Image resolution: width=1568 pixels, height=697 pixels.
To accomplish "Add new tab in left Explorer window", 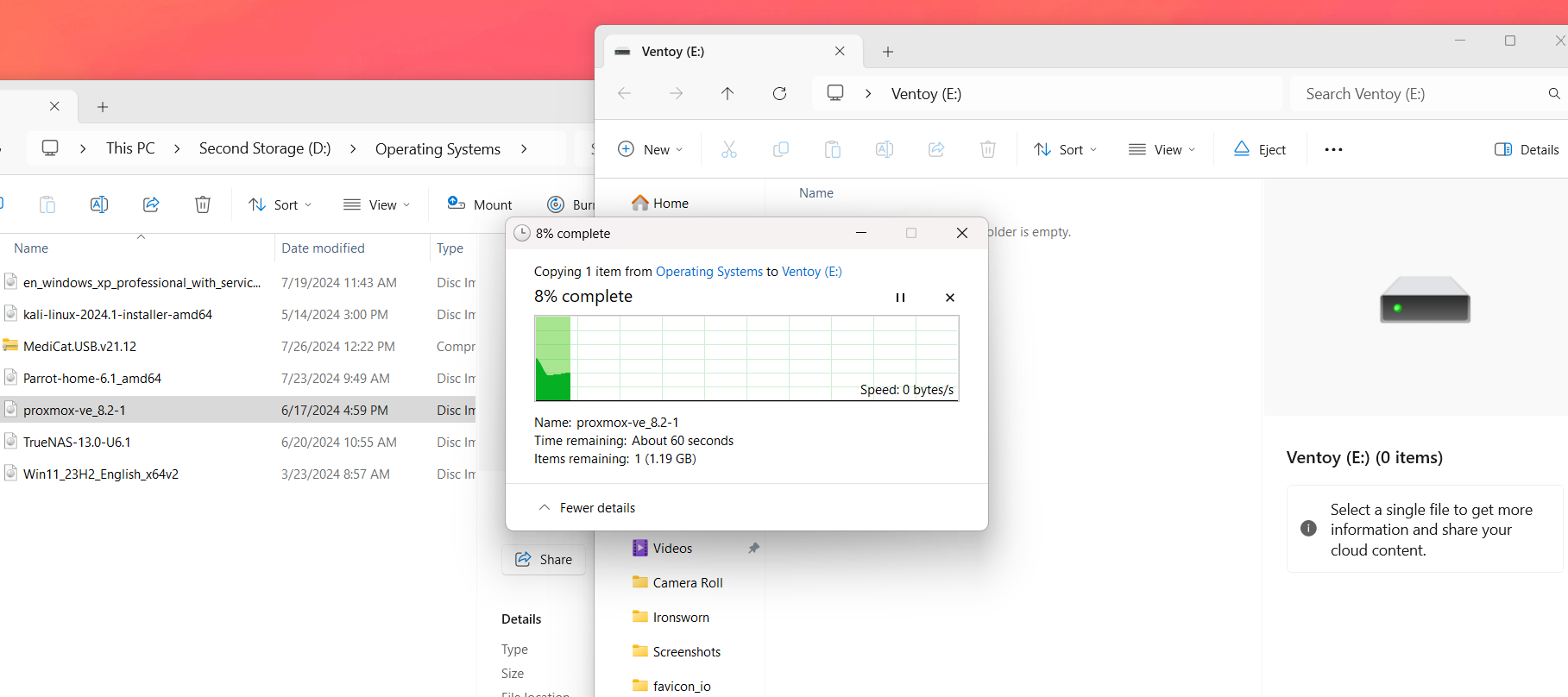I will point(103,107).
